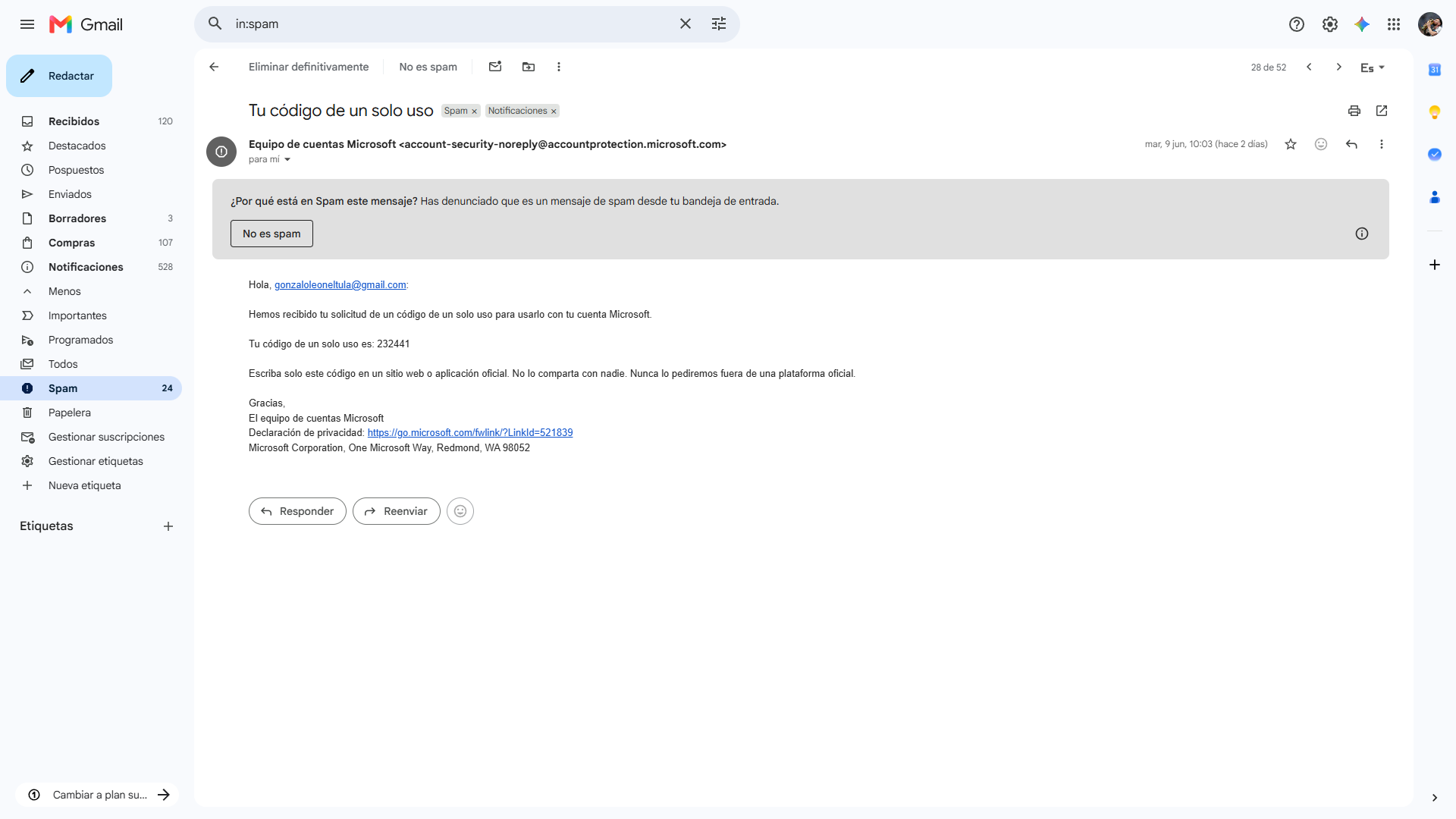Open the Programados folder

coord(91,340)
